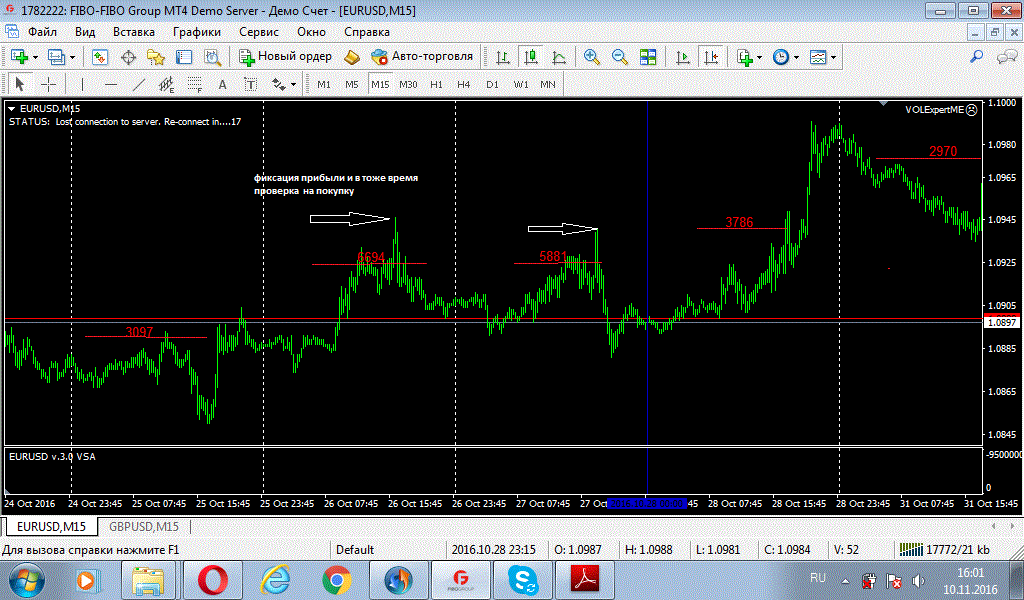Zoom in on the chart
The image size is (1024, 600).
592,57
